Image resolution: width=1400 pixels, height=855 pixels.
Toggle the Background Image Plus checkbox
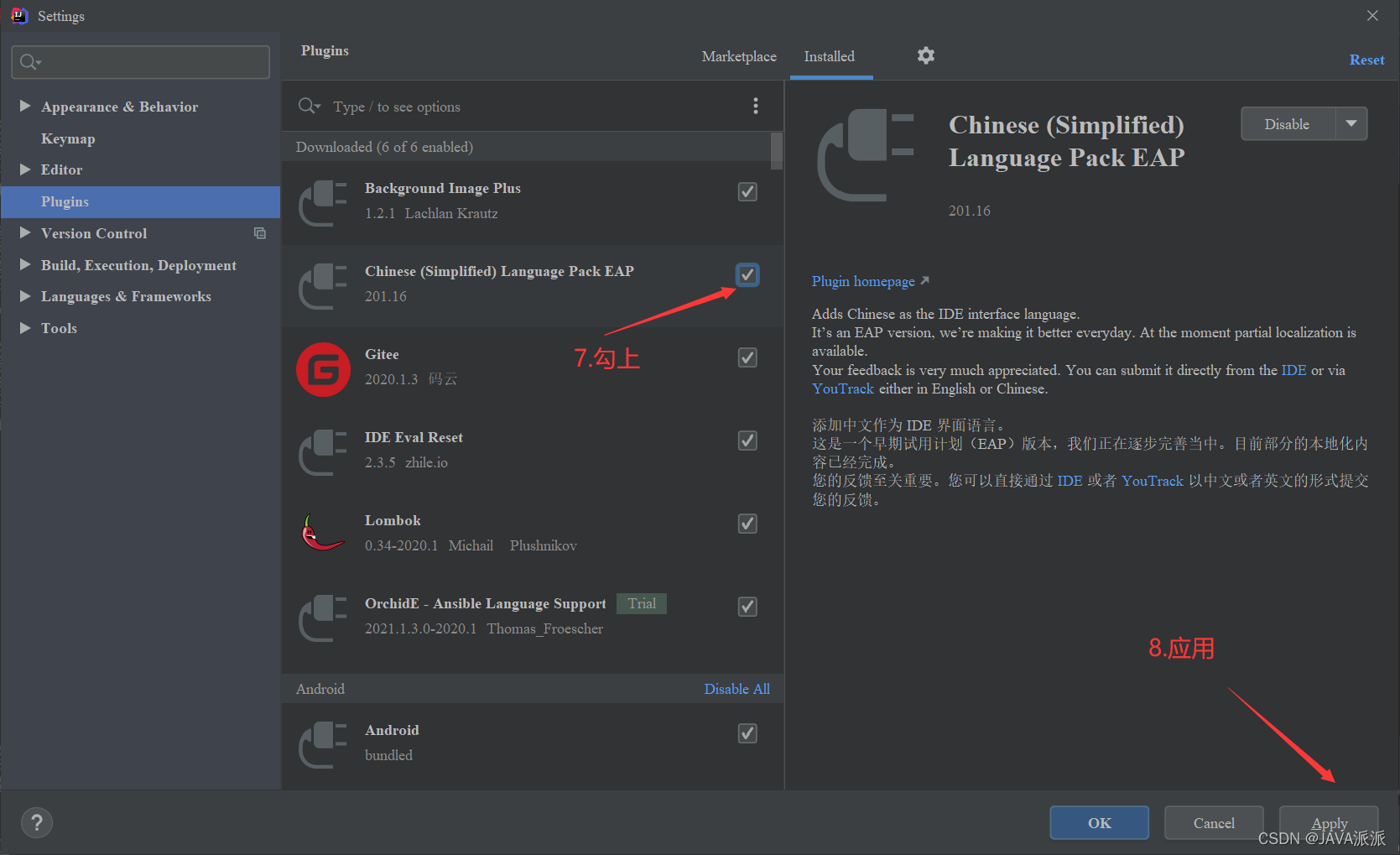click(x=747, y=191)
